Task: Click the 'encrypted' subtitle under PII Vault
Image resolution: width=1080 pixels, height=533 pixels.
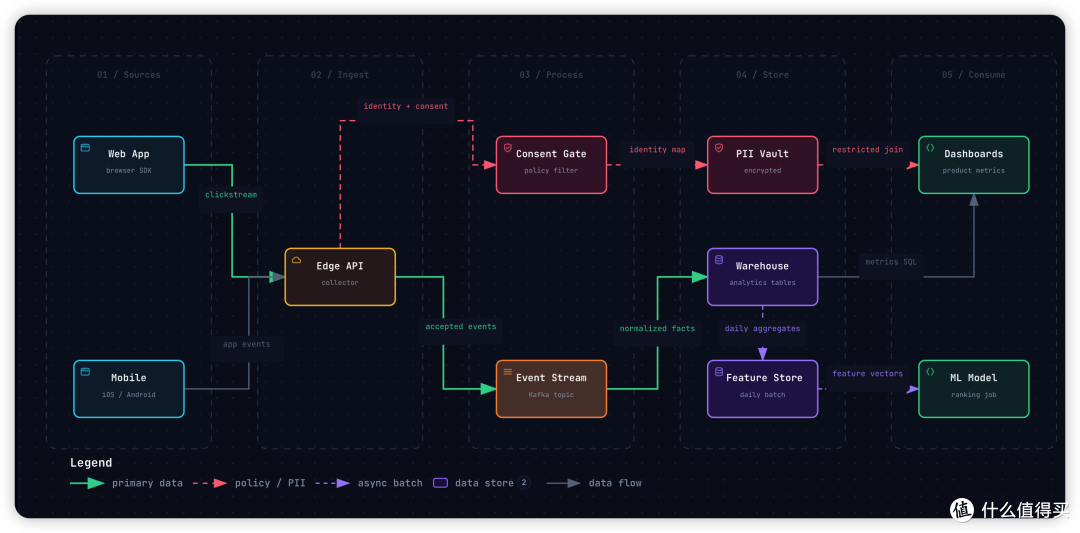Action: [x=762, y=171]
